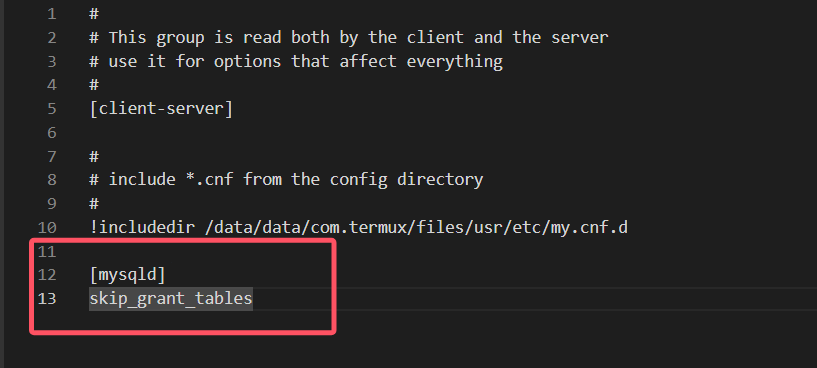Screen dimensions: 817x368
Task: Click the highlighted skip_grant_tables text
Action: click(x=171, y=299)
